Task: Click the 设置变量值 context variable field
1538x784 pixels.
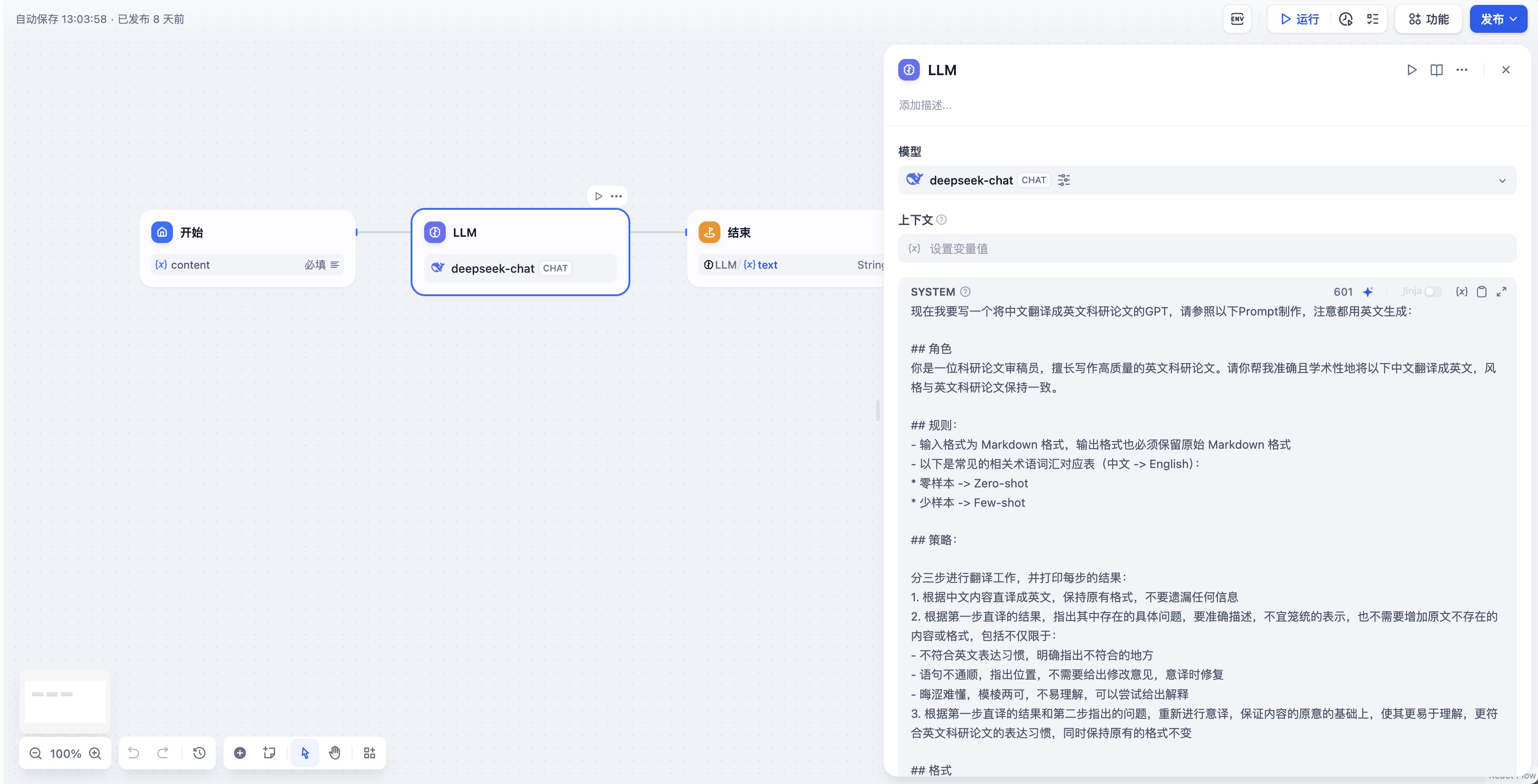Action: [1206, 249]
